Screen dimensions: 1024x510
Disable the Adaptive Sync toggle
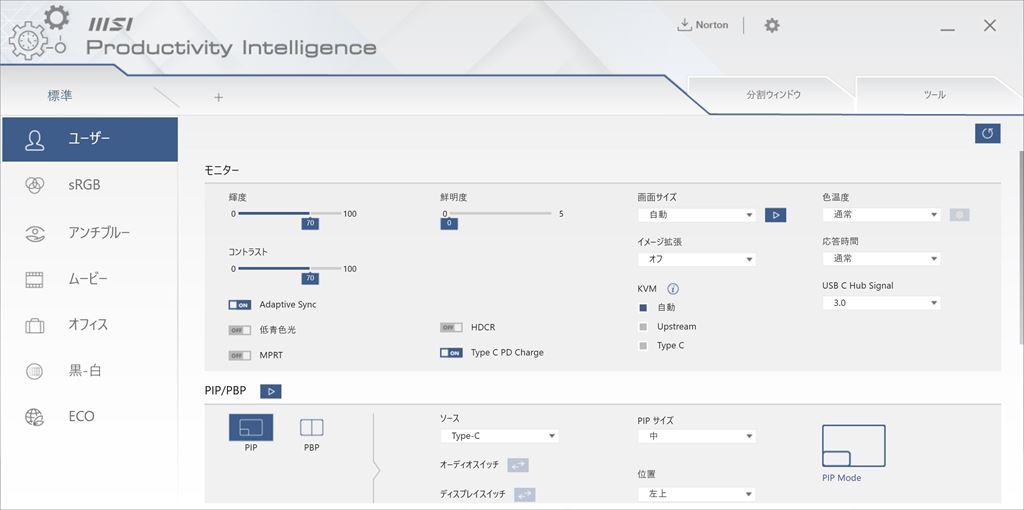(x=240, y=305)
